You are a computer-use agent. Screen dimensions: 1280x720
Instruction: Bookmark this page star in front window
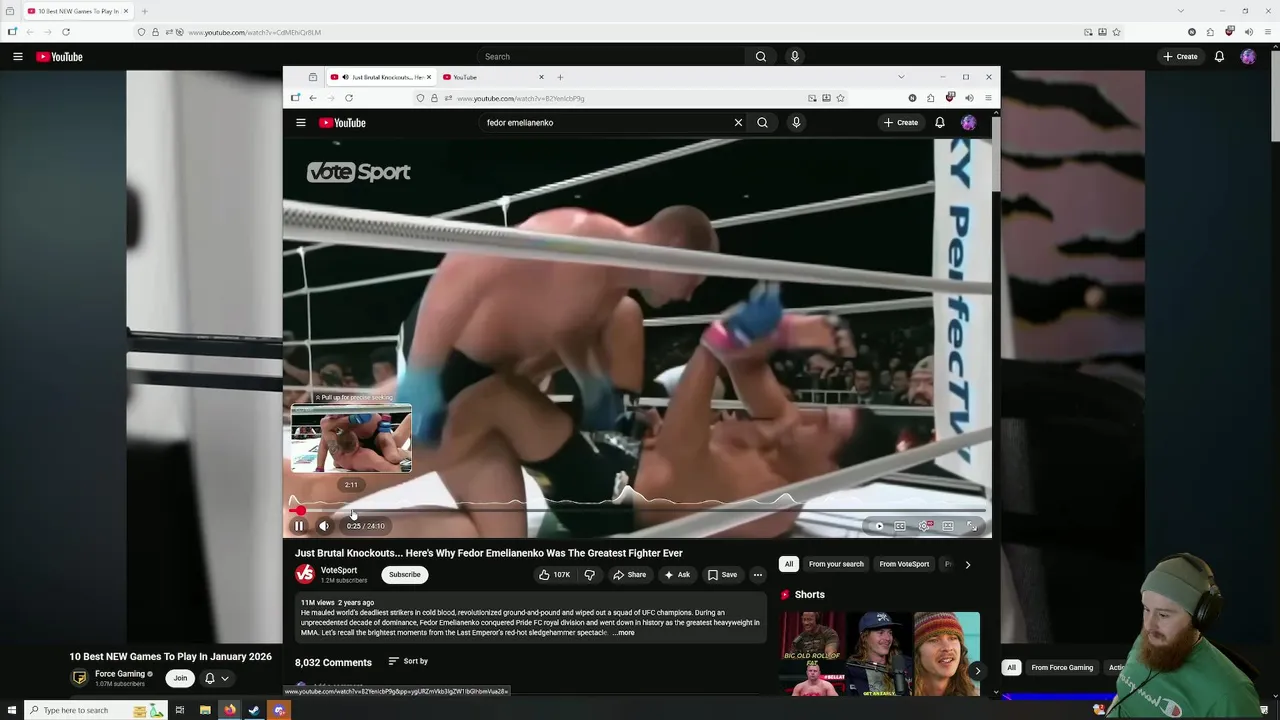click(x=840, y=98)
